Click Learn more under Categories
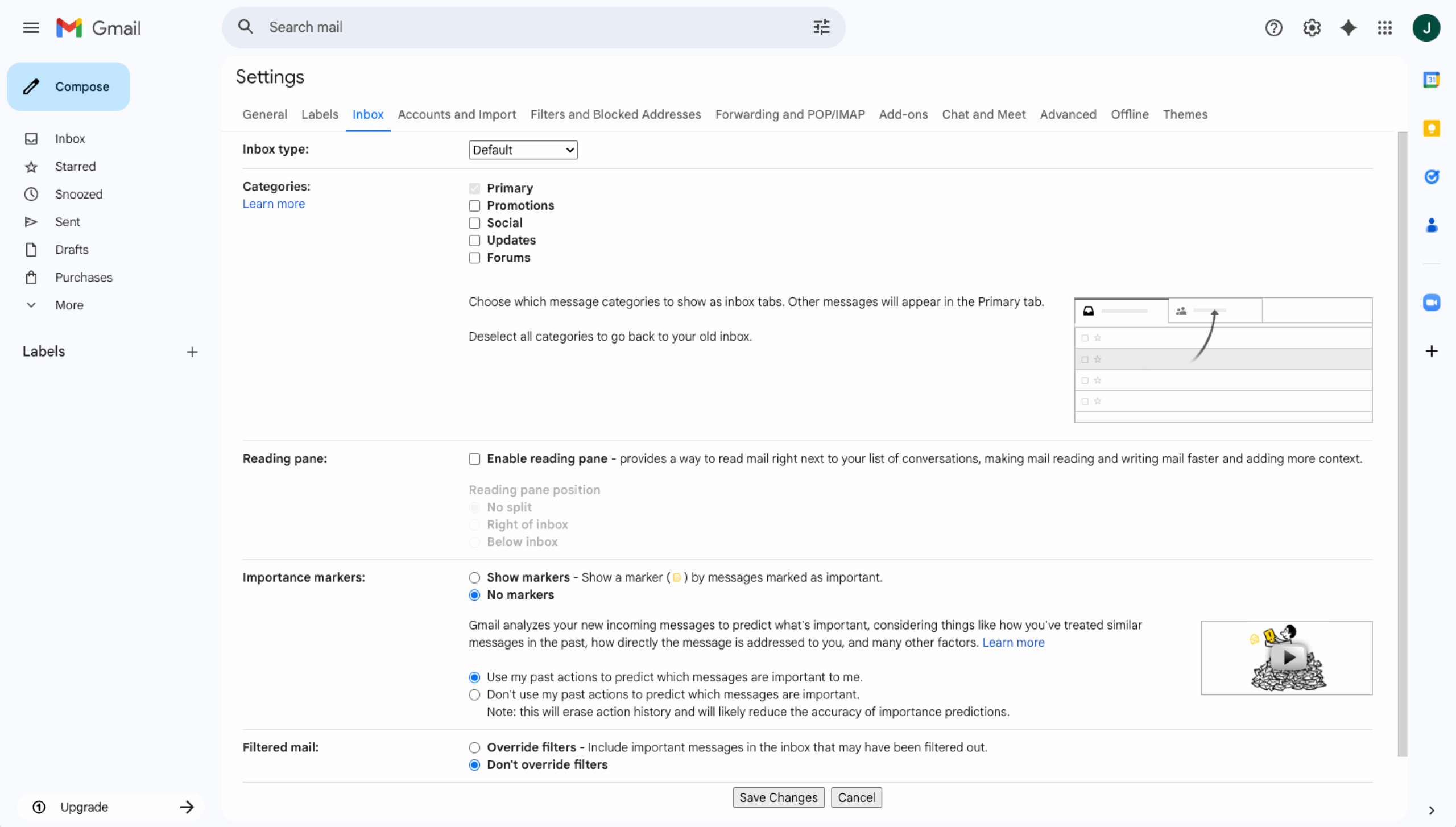Image resolution: width=1456 pixels, height=827 pixels. [274, 204]
